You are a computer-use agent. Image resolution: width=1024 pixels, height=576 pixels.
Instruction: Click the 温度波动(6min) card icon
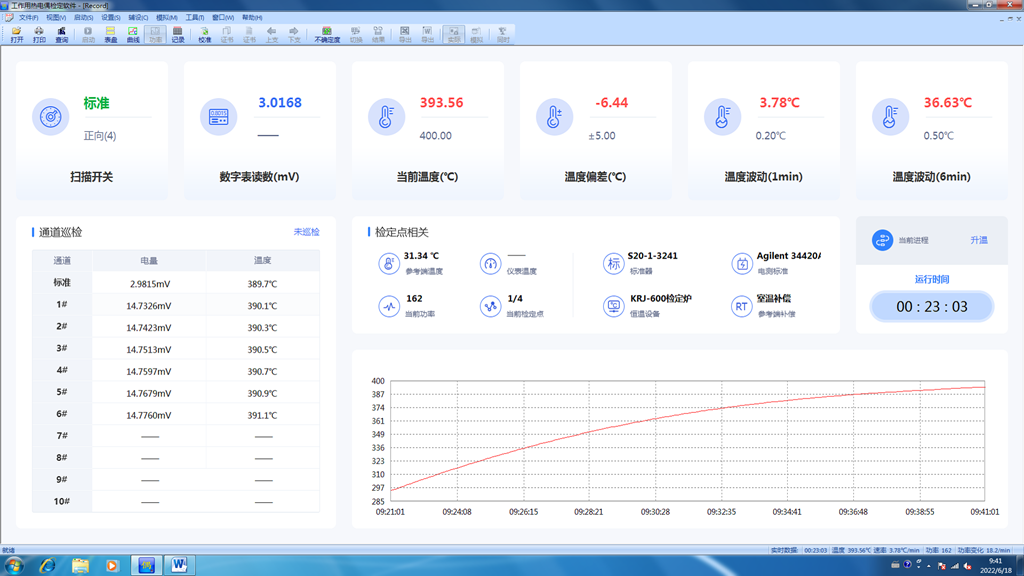890,117
